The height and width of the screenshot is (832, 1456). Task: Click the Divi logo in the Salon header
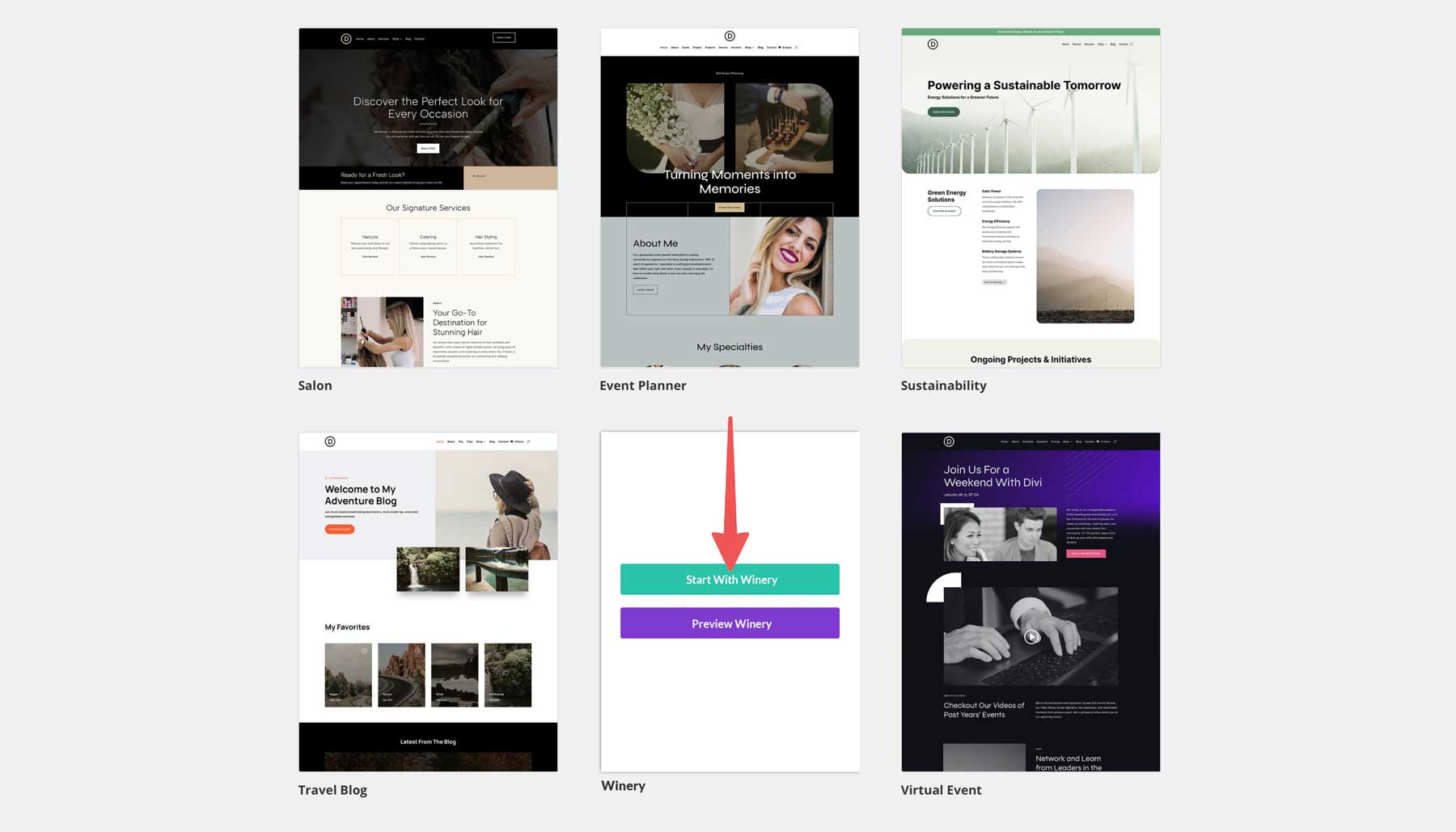click(x=346, y=39)
